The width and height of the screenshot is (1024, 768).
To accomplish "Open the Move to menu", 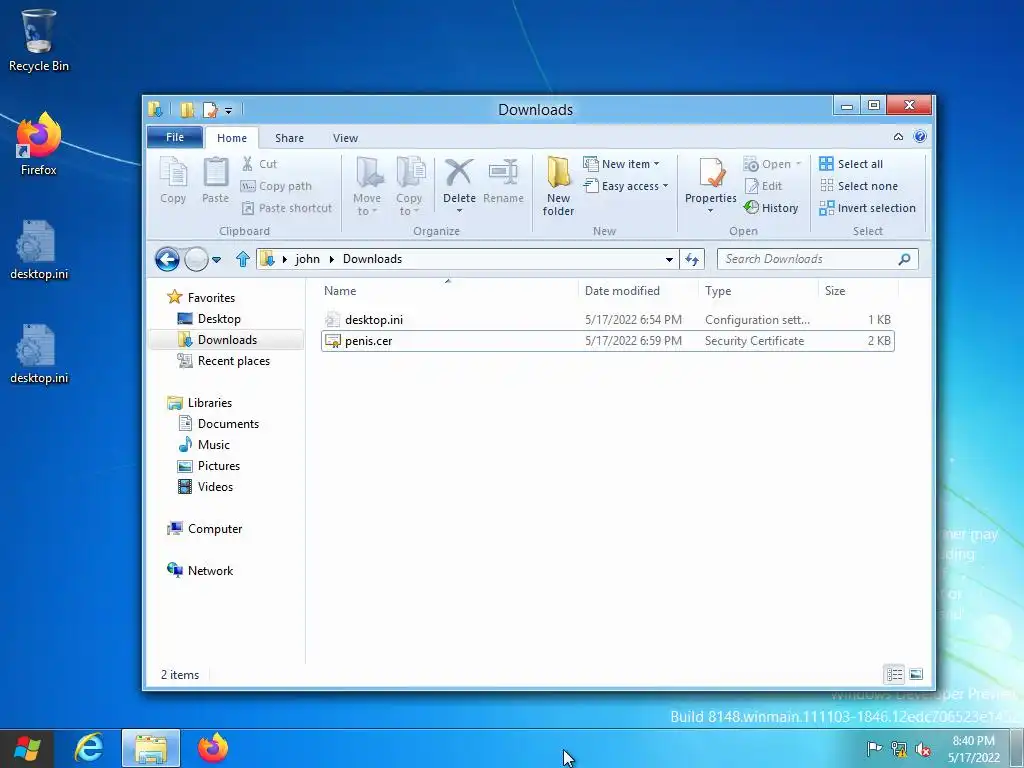I will pyautogui.click(x=367, y=187).
